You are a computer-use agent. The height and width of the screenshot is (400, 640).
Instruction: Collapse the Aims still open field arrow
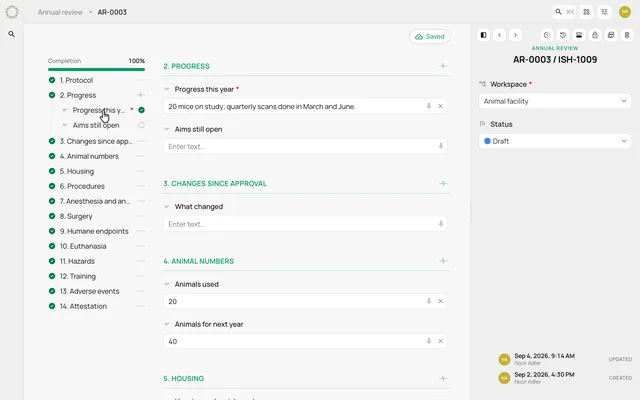click(167, 129)
